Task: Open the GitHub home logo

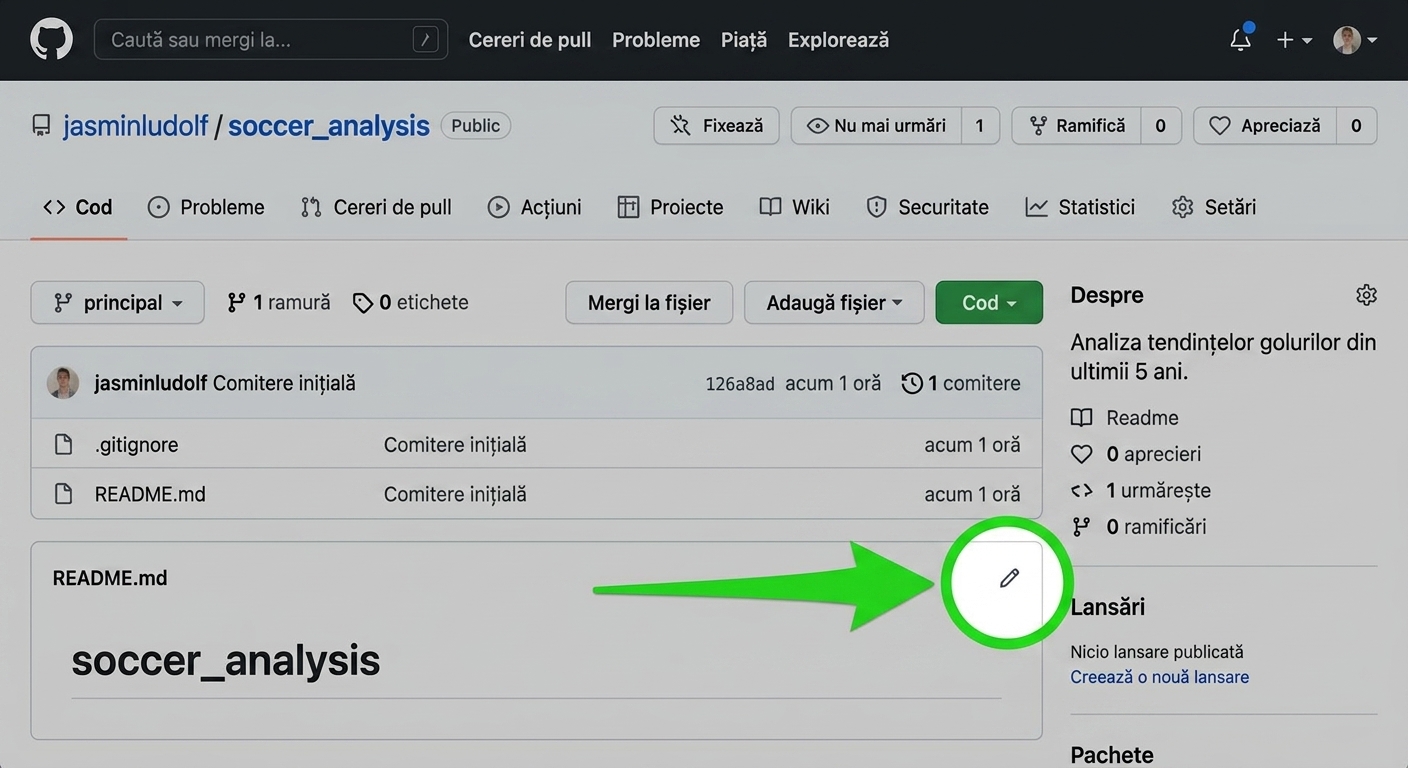Action: (51, 40)
